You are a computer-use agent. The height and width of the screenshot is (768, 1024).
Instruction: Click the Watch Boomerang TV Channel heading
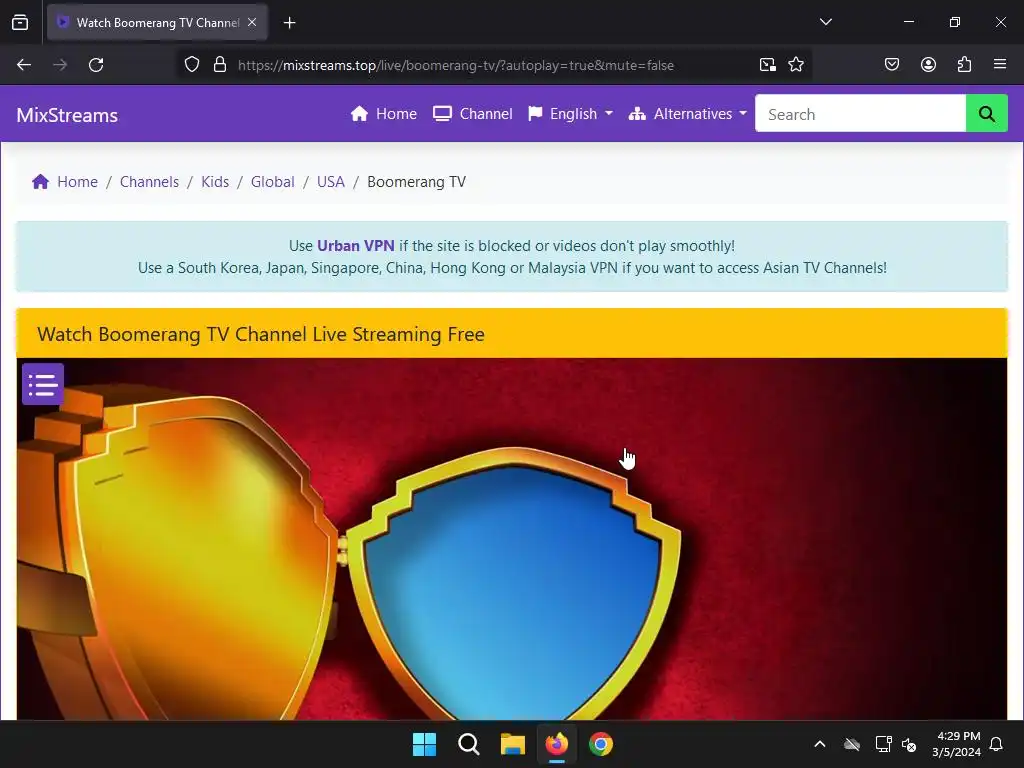coord(261,334)
